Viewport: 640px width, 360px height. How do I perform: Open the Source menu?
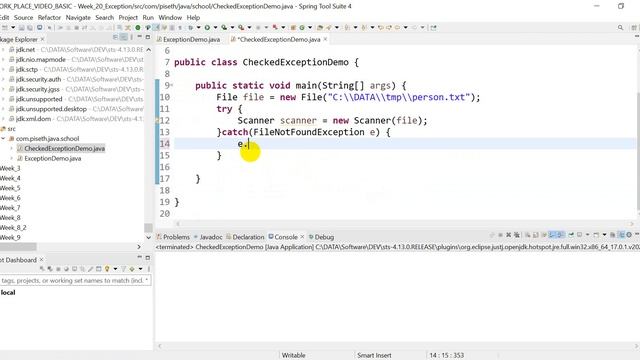click(23, 18)
